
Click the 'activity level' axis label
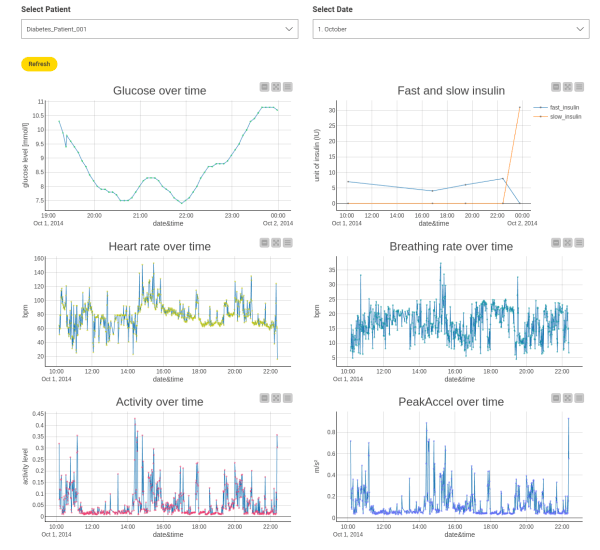tap(25, 466)
